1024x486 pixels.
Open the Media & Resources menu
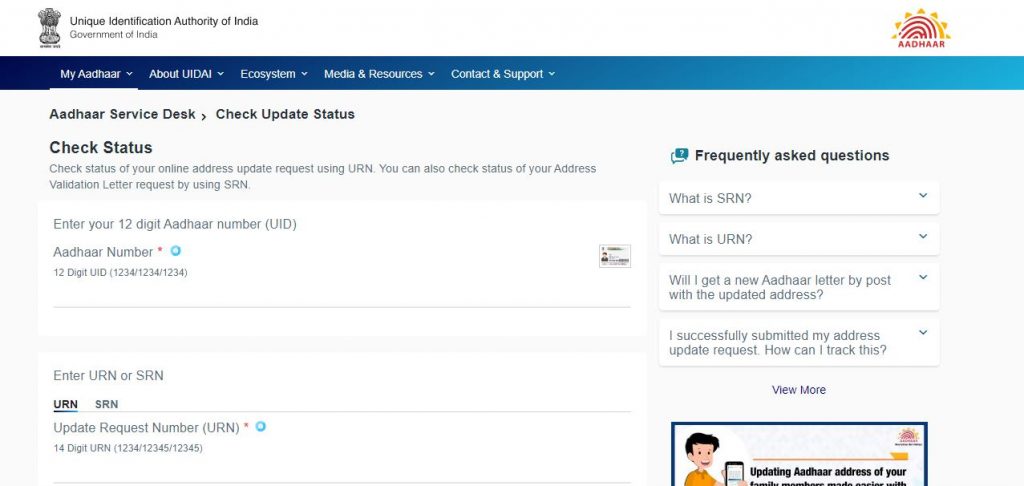click(x=379, y=74)
